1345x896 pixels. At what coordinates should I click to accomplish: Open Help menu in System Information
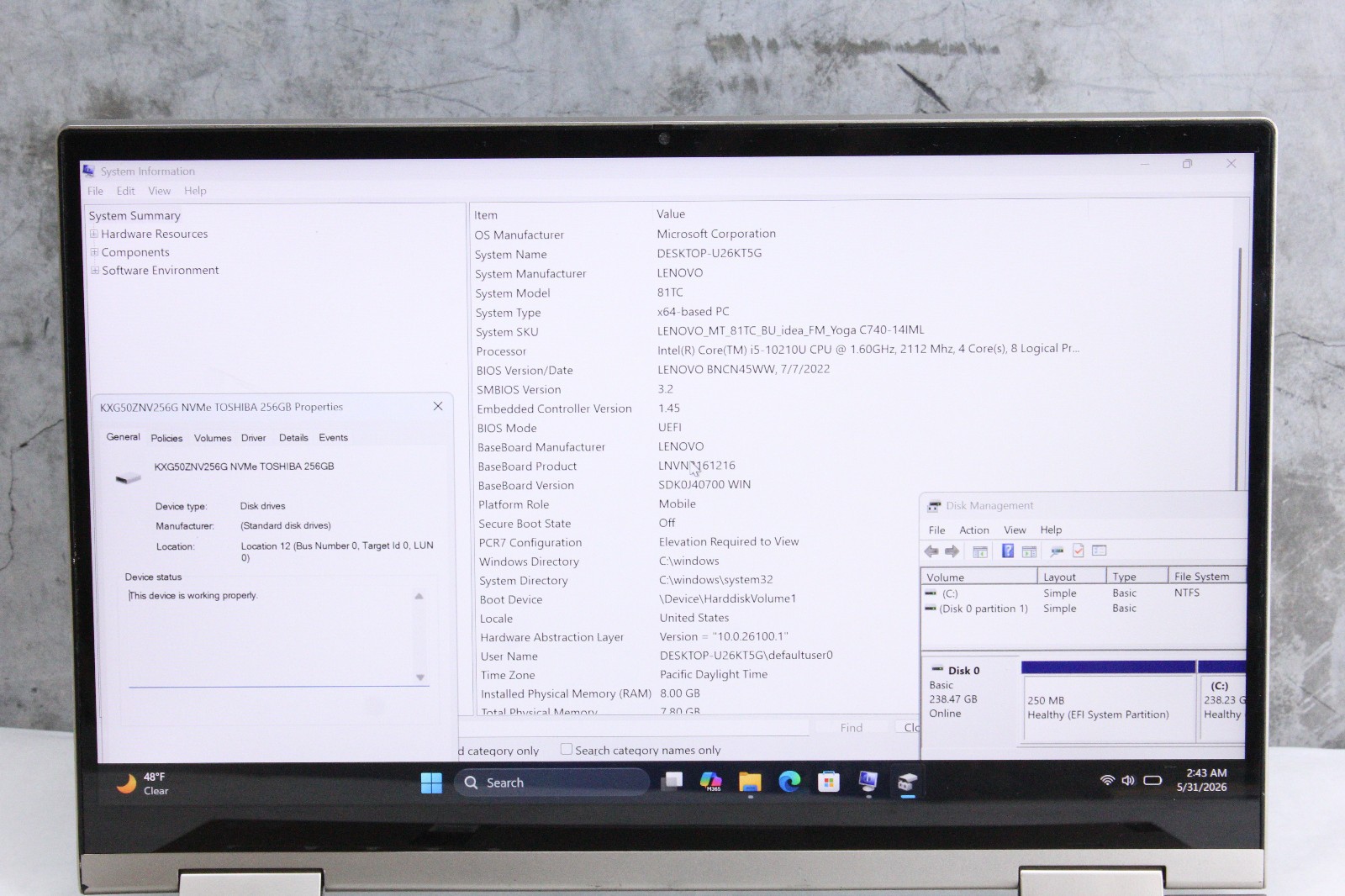195,191
